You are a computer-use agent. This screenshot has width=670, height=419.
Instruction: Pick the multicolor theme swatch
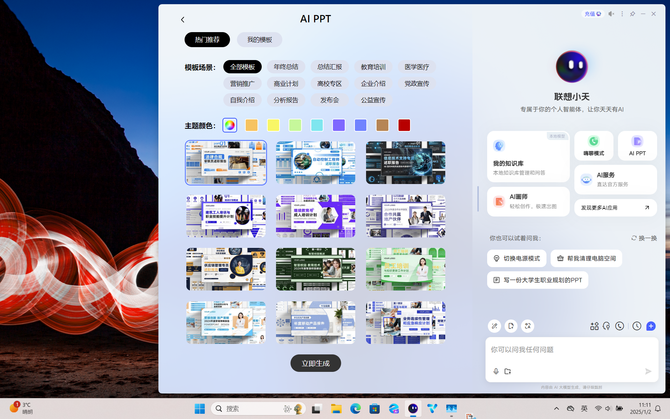[x=230, y=125]
